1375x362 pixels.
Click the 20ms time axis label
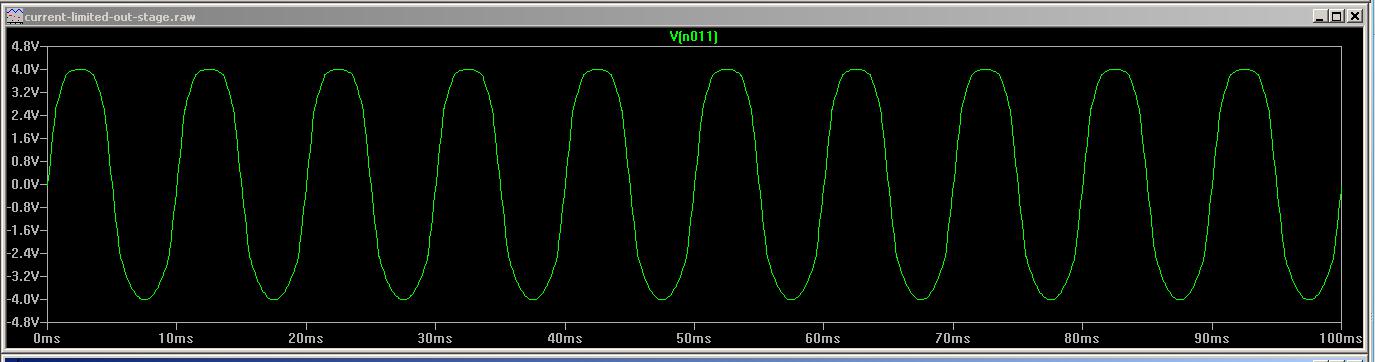(x=306, y=339)
